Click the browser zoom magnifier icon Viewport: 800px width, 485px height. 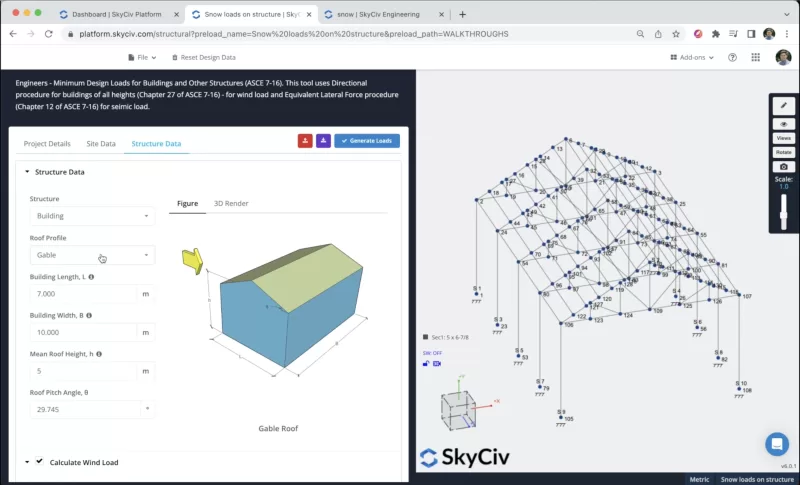640,34
